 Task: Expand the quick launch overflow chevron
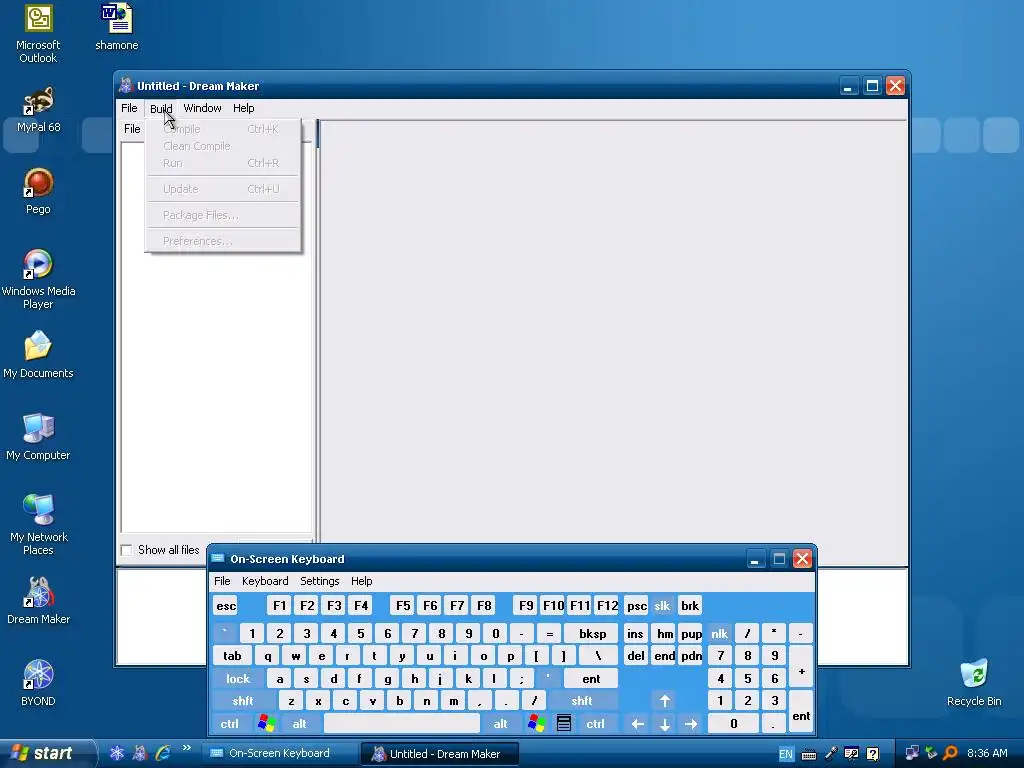click(x=187, y=748)
